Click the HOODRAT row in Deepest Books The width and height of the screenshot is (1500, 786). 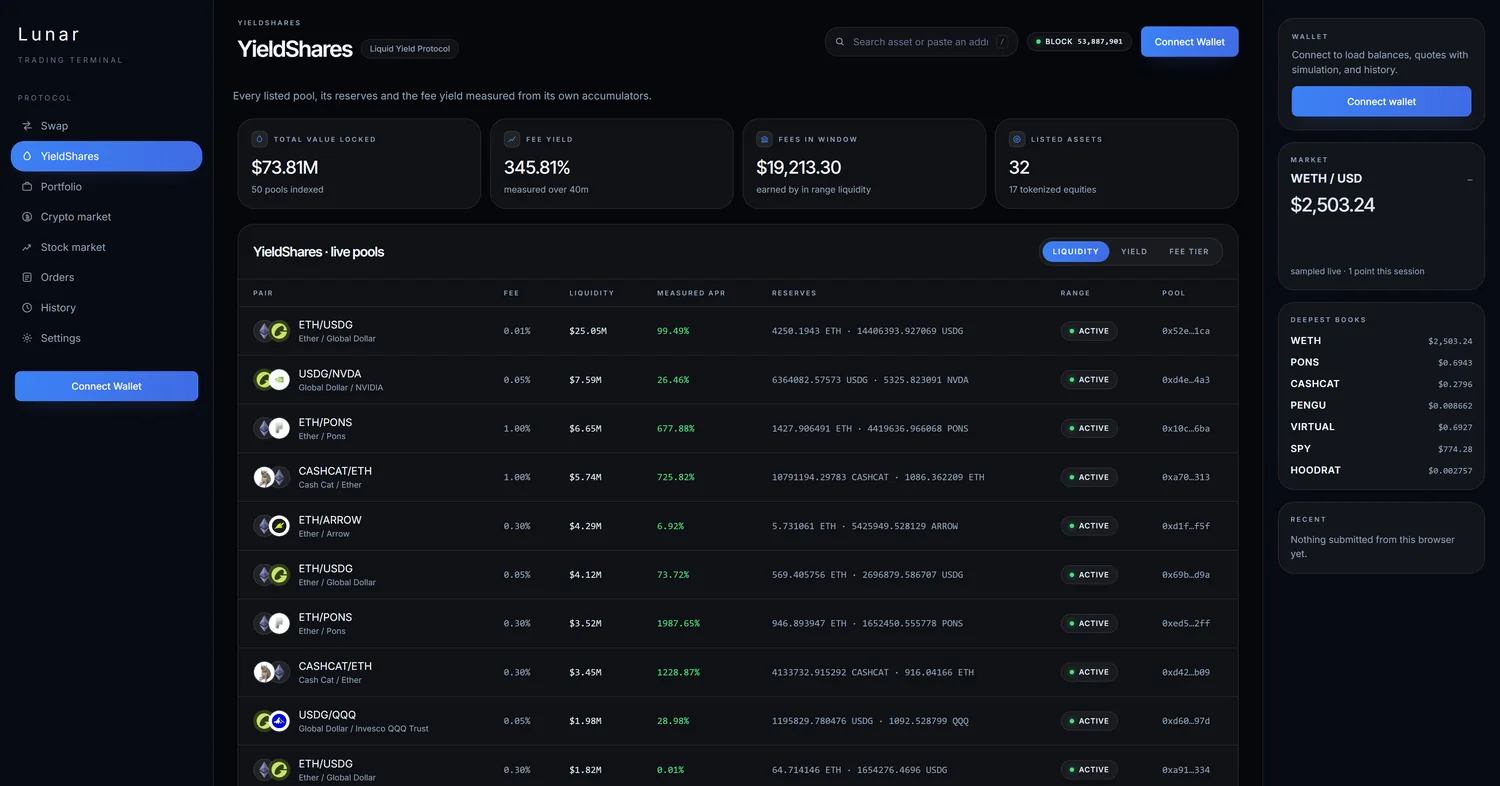(1381, 470)
